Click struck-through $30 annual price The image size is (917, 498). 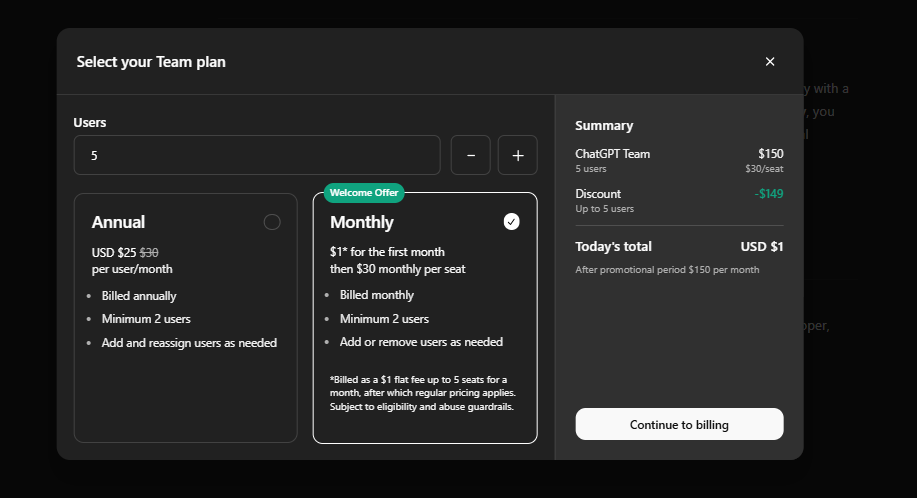149,253
